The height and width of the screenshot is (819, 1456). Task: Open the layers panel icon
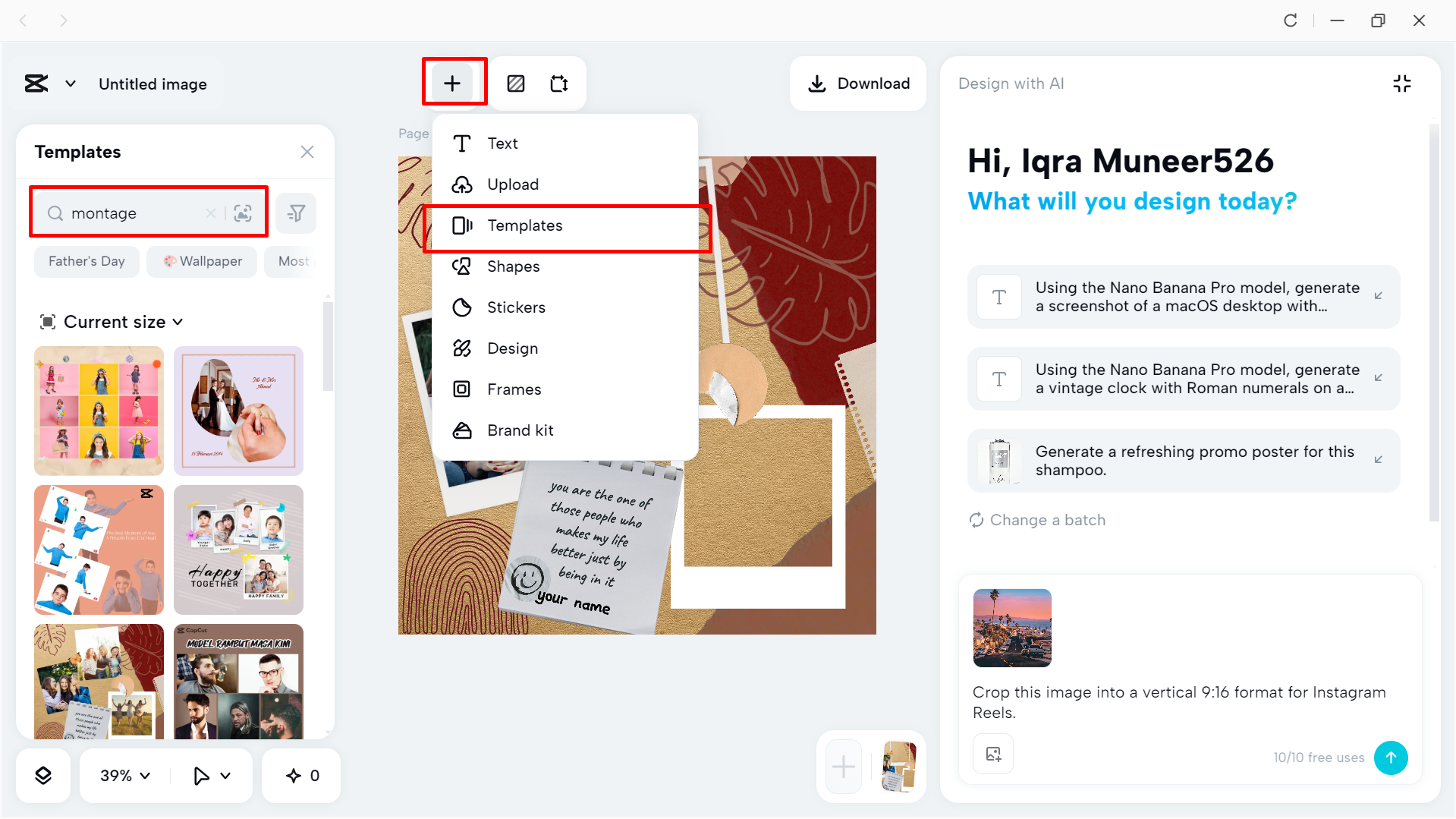coord(43,775)
